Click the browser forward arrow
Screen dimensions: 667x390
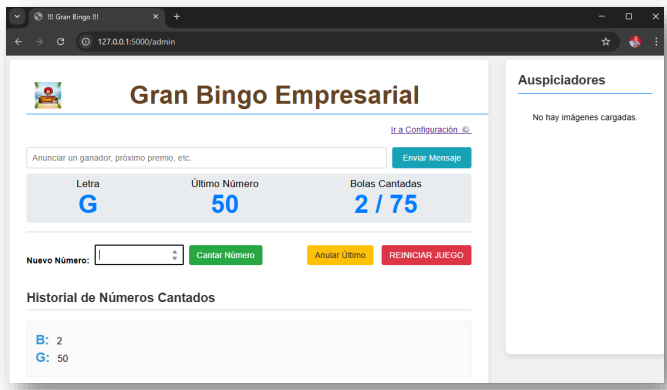point(39,42)
